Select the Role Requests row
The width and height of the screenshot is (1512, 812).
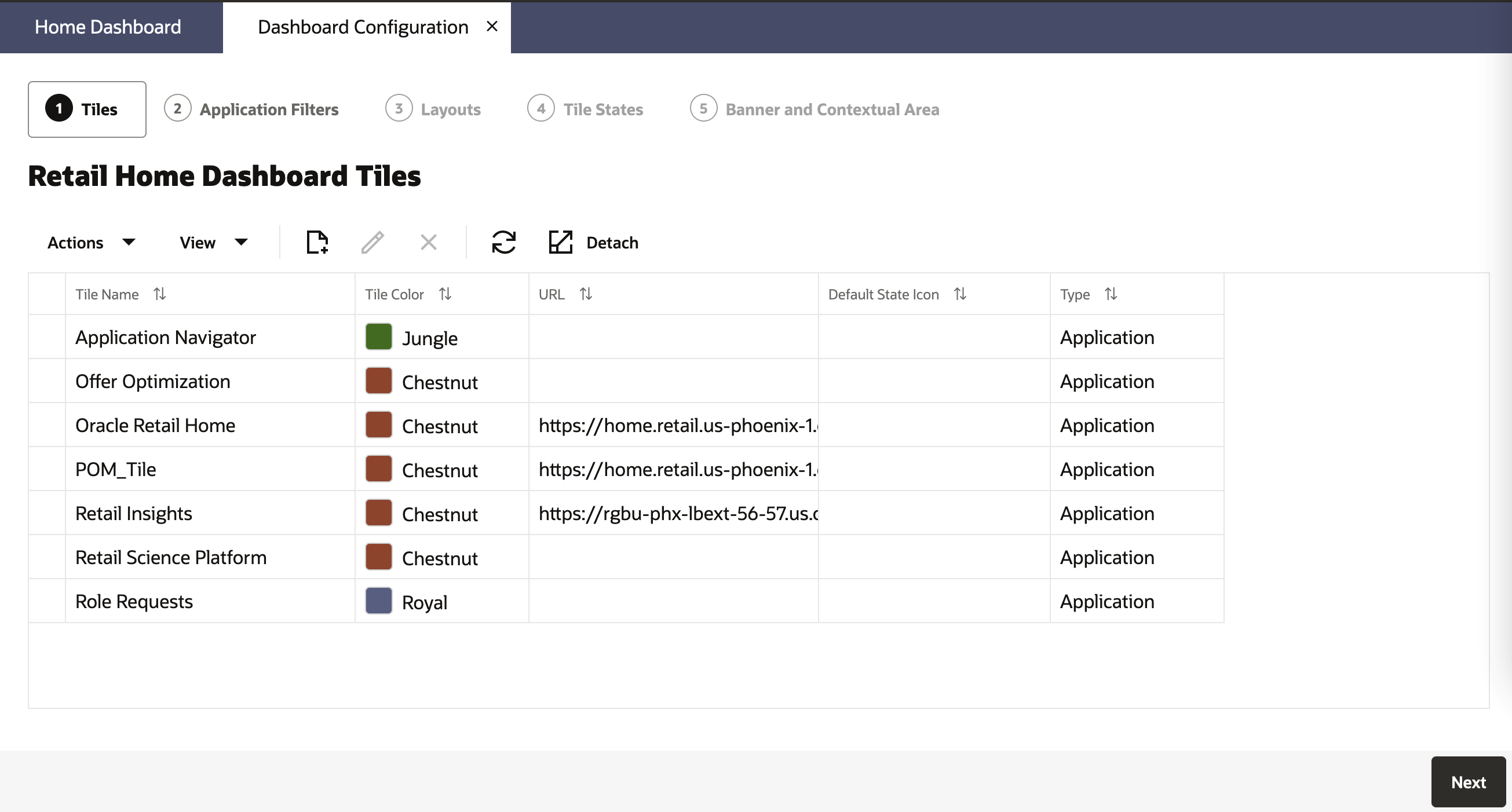(134, 601)
